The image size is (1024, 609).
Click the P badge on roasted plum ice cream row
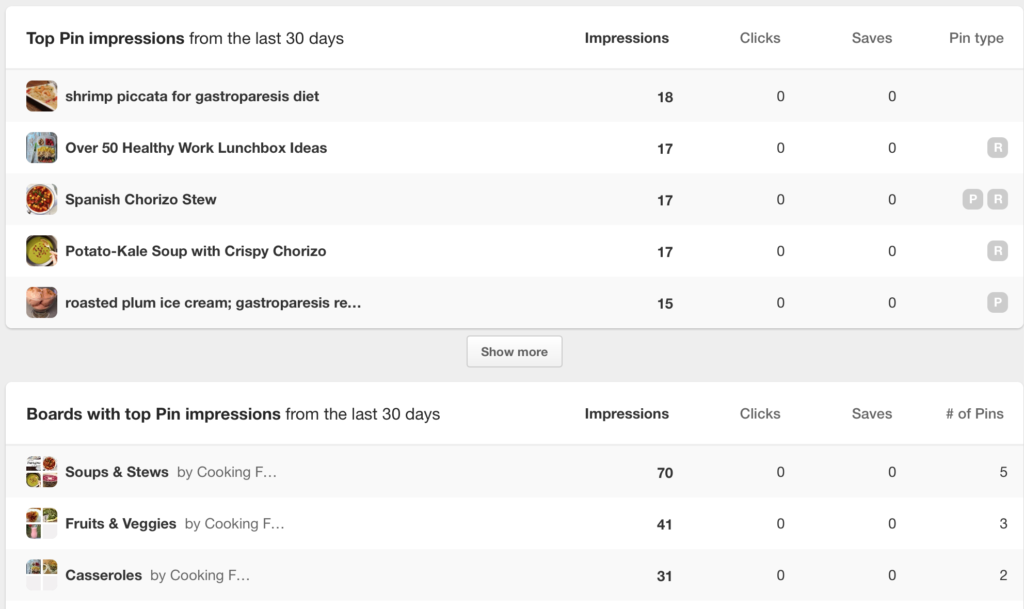point(996,303)
